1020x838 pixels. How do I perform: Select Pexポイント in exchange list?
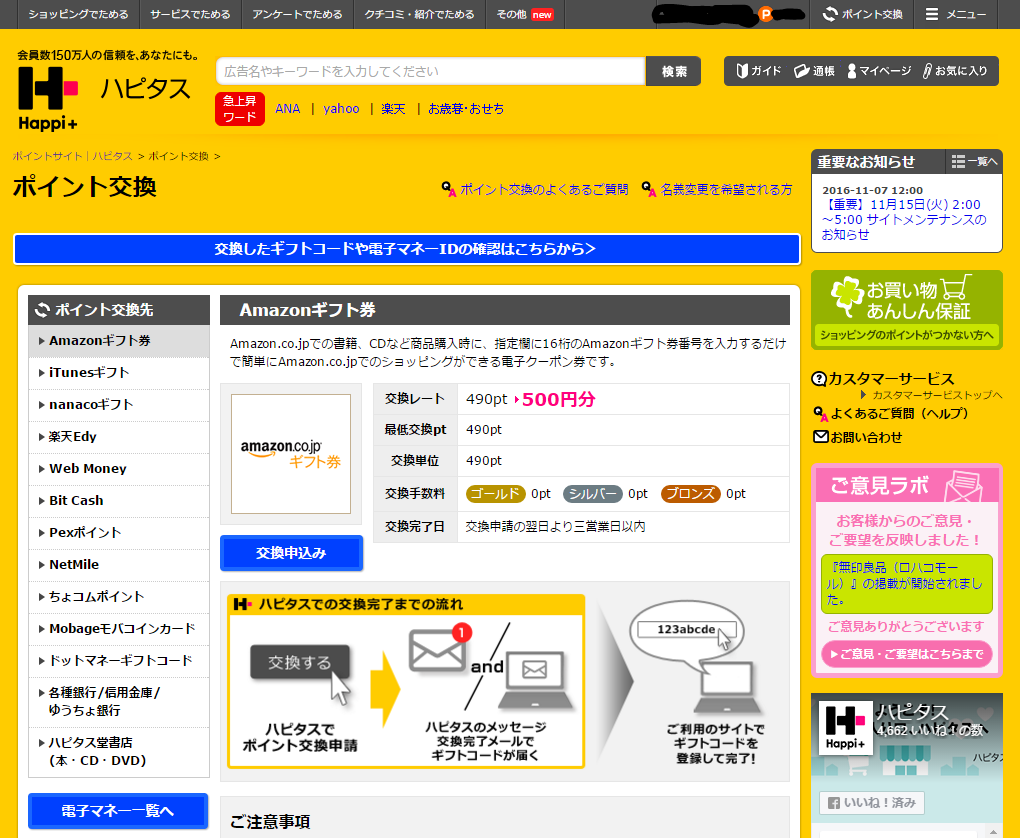[119, 532]
